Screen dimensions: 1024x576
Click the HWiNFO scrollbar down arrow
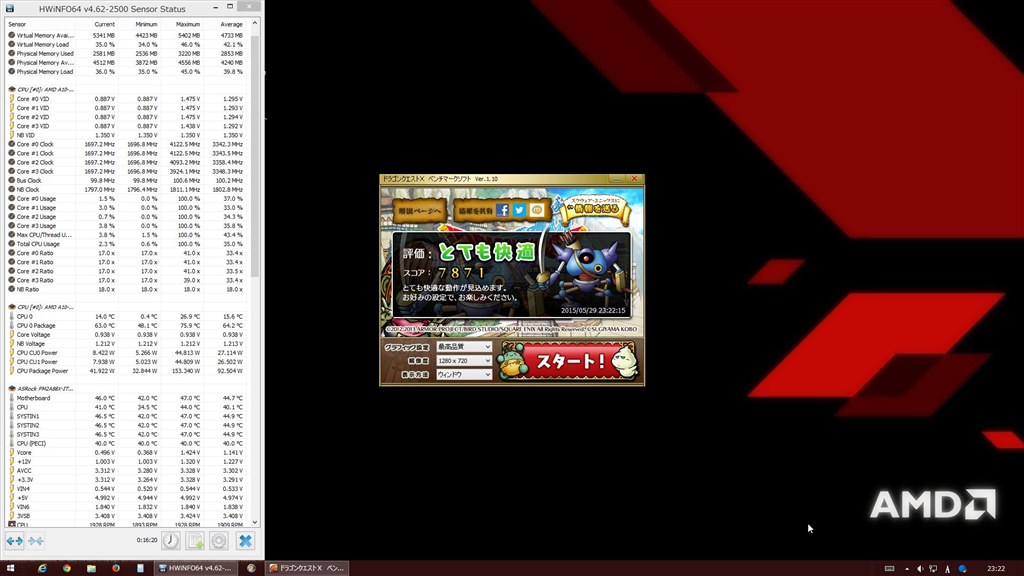click(x=255, y=522)
